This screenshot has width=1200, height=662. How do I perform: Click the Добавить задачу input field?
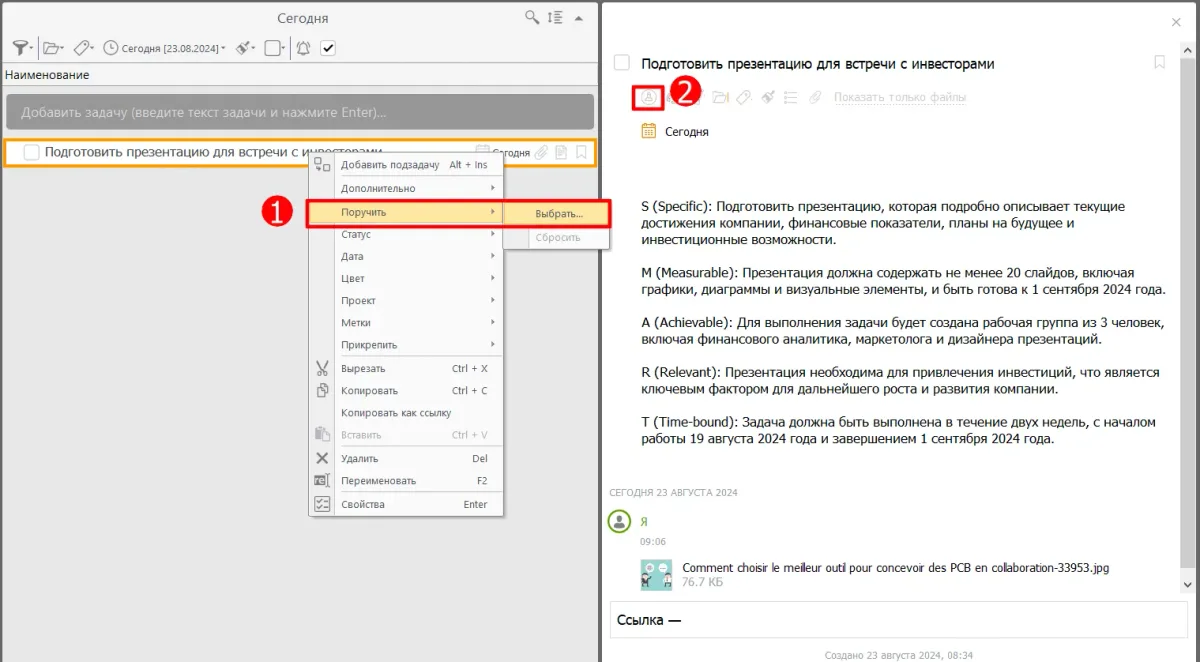click(300, 113)
